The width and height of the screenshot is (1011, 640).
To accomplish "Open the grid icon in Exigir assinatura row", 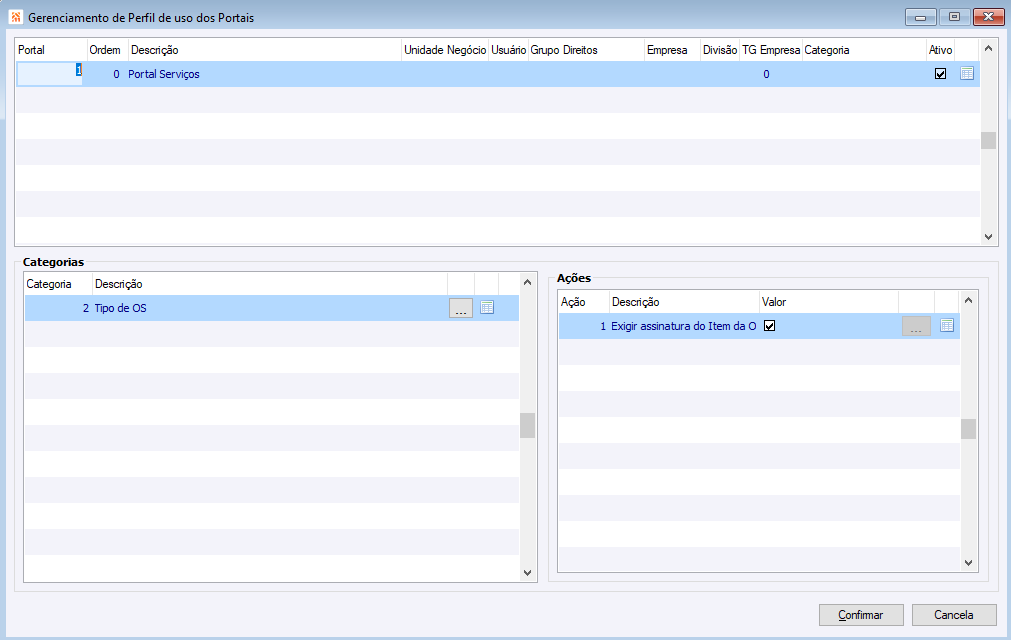I will pyautogui.click(x=947, y=325).
